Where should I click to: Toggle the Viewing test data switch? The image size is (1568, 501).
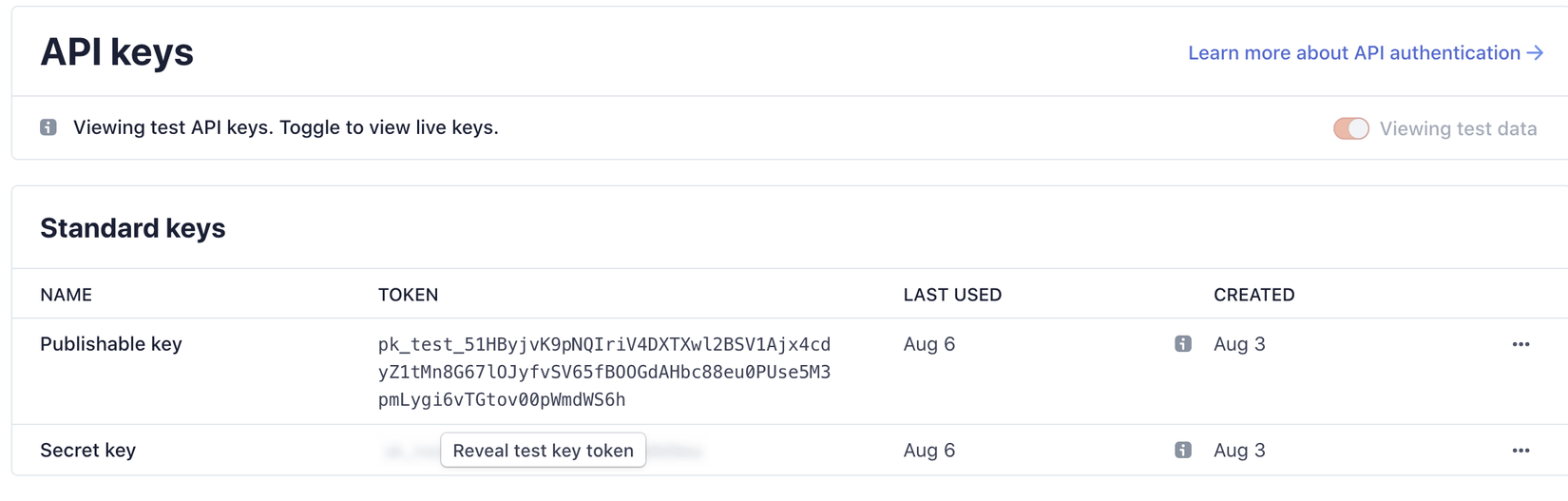tap(1350, 128)
